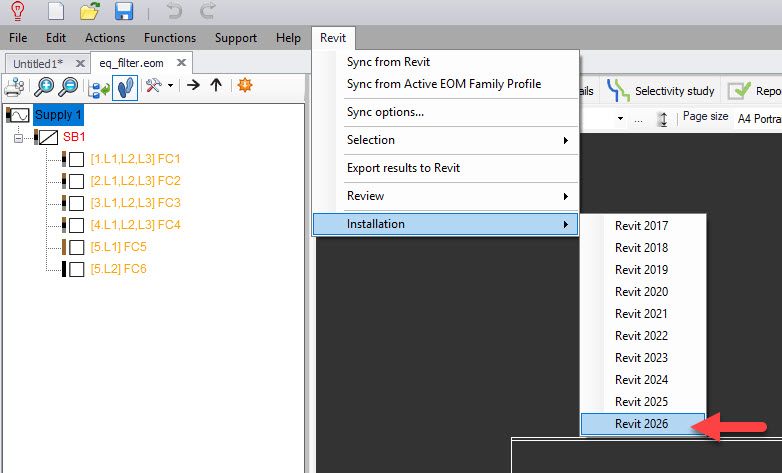The image size is (782, 473).
Task: Select Revit 2026 installation
Action: (643, 424)
